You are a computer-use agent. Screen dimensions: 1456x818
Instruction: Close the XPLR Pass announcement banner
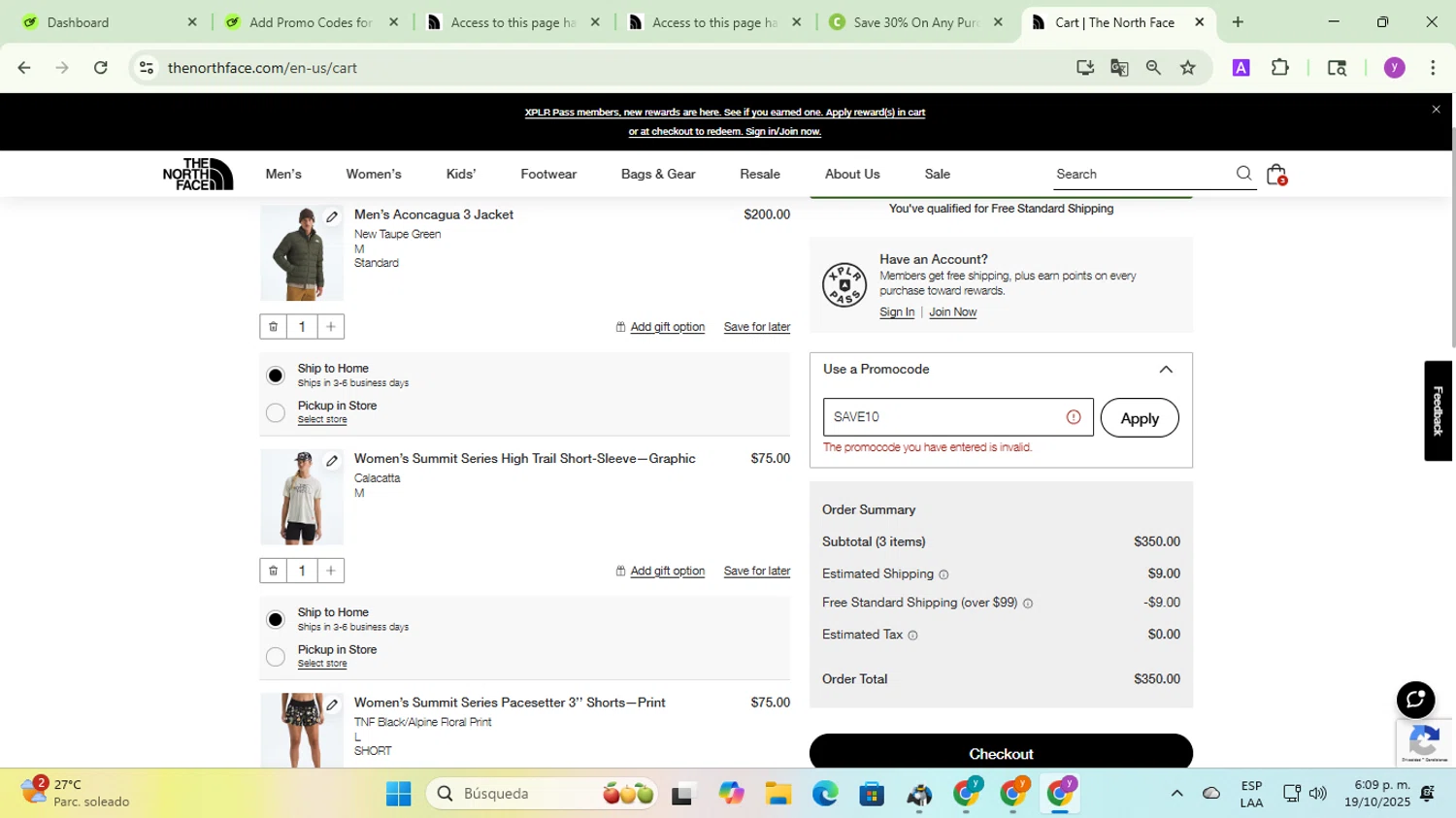point(1436,110)
